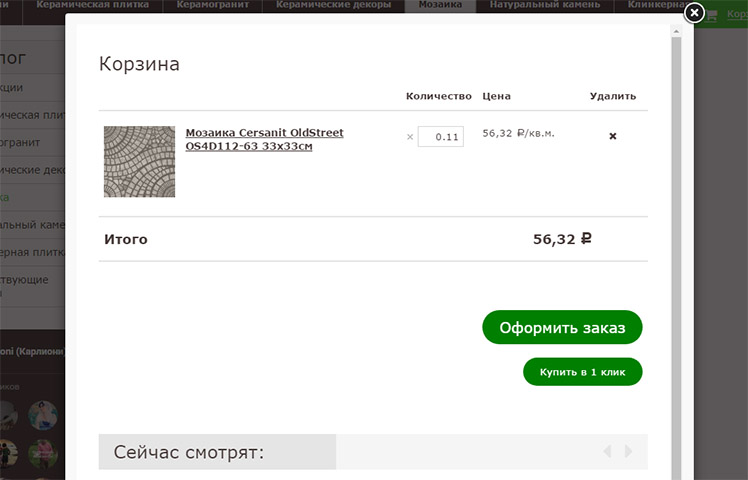748x480 pixels.
Task: Click the Корзина link next to cart icon
Action: [737, 14]
